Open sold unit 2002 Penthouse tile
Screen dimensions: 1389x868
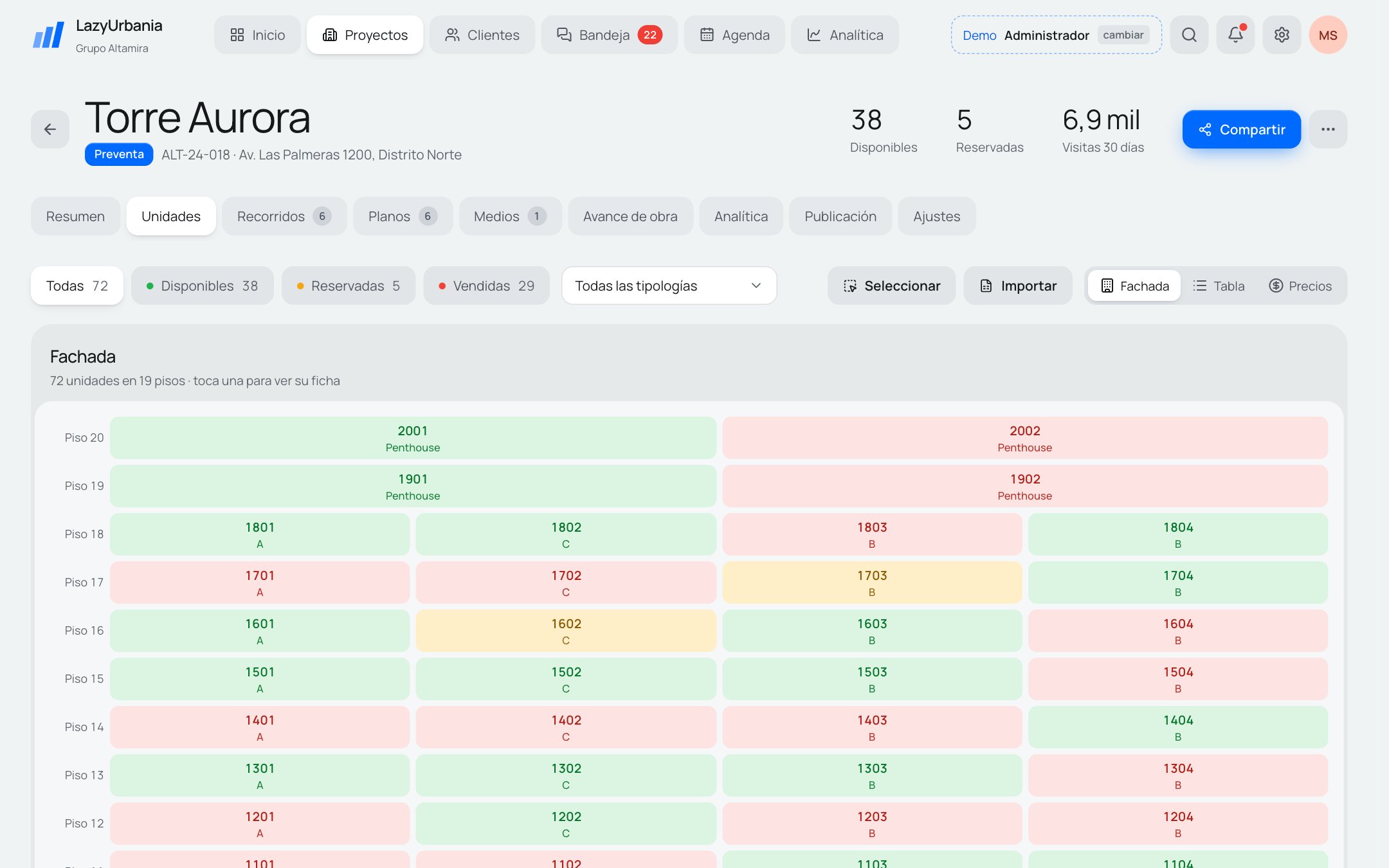1024,438
